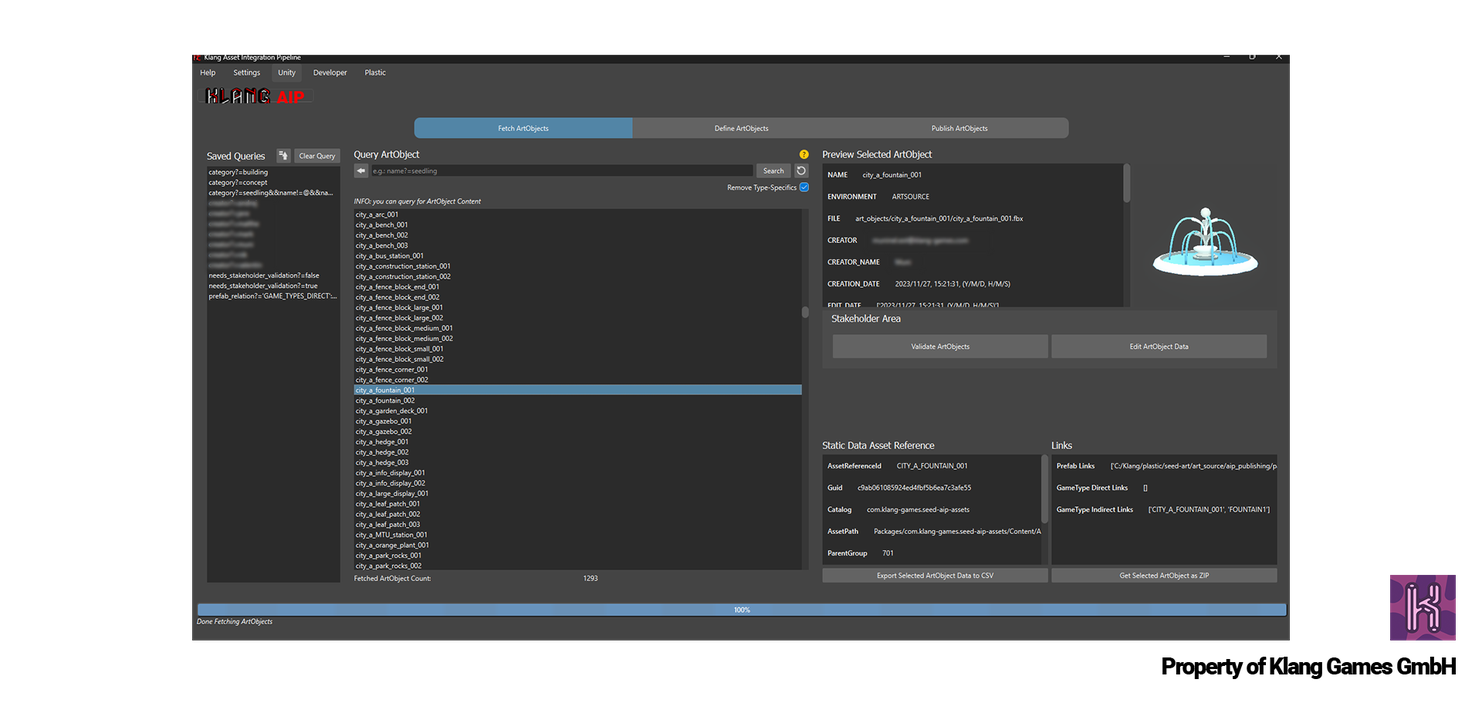Click the 100% progress bar
1482x703 pixels.
(741, 609)
